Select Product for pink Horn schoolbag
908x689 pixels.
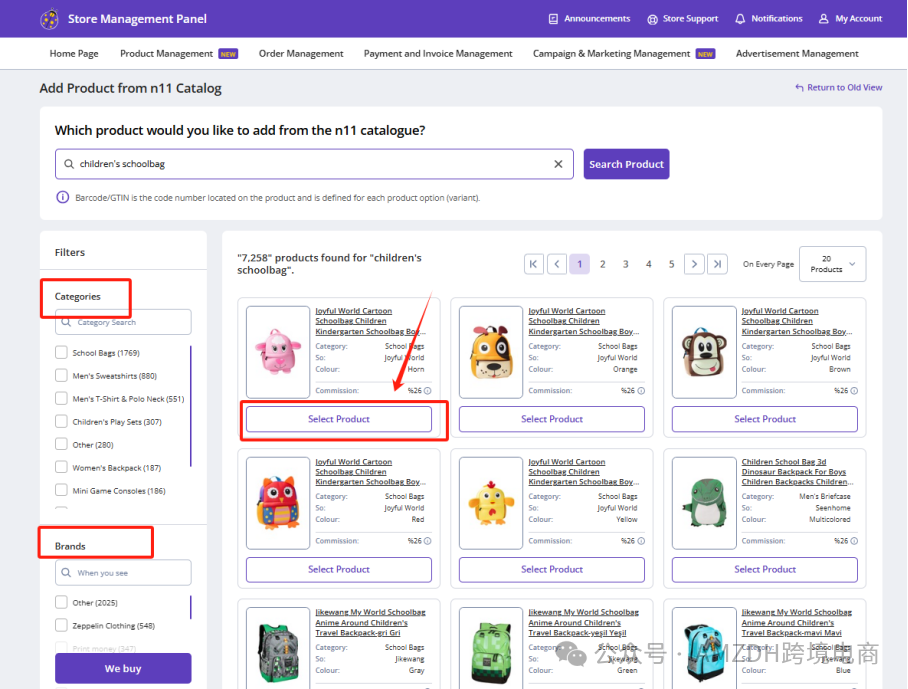(339, 419)
